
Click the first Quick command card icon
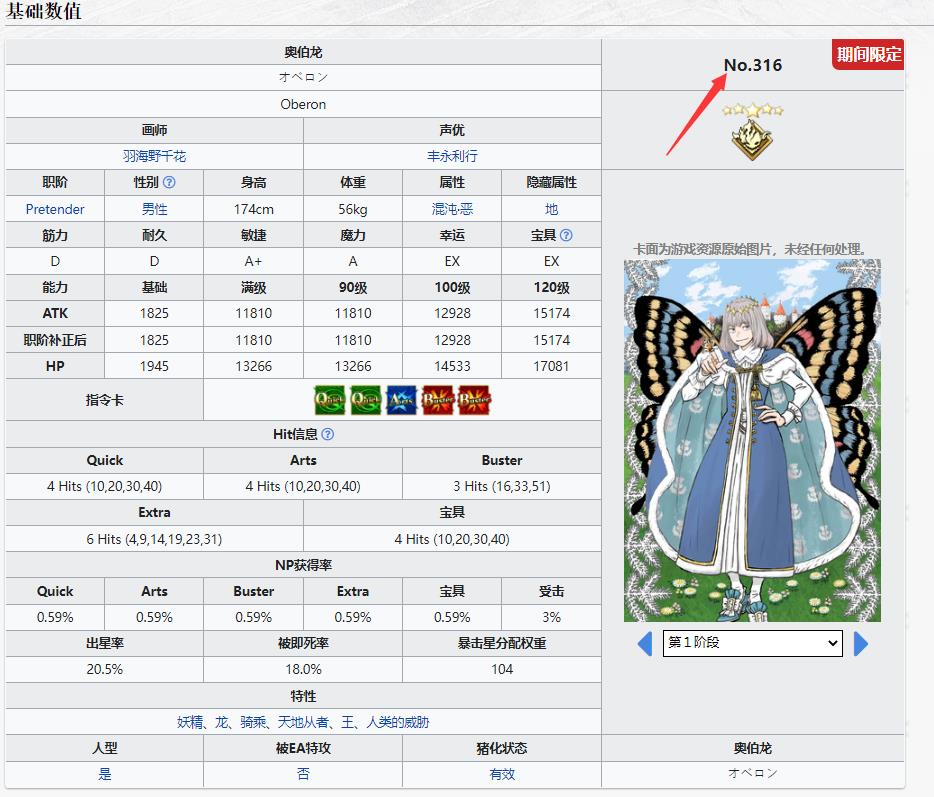tap(329, 400)
